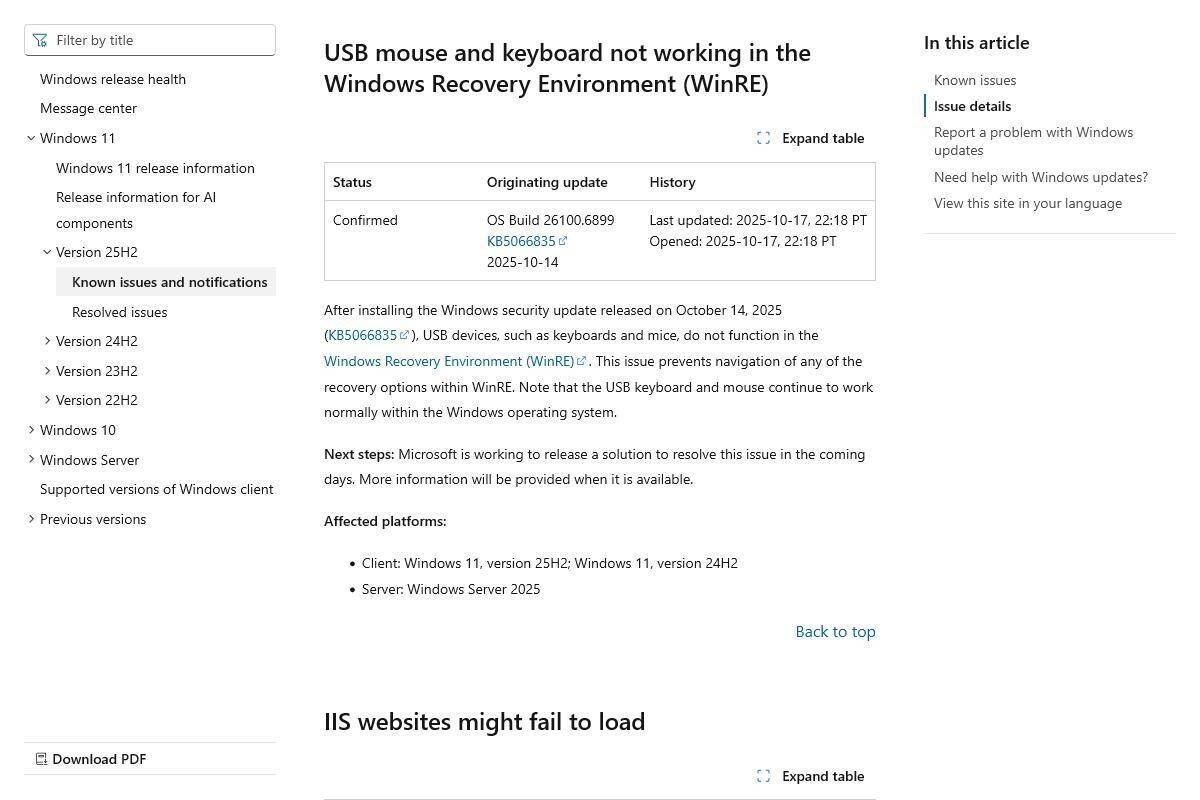Click the Back to top link
The width and height of the screenshot is (1200, 800).
point(835,631)
